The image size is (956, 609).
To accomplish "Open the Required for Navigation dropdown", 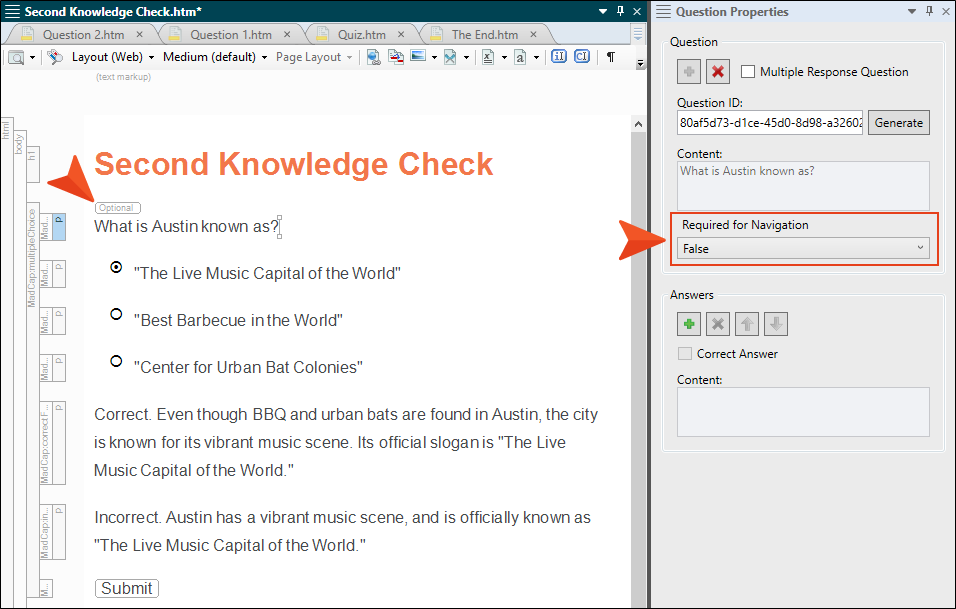I will click(804, 249).
